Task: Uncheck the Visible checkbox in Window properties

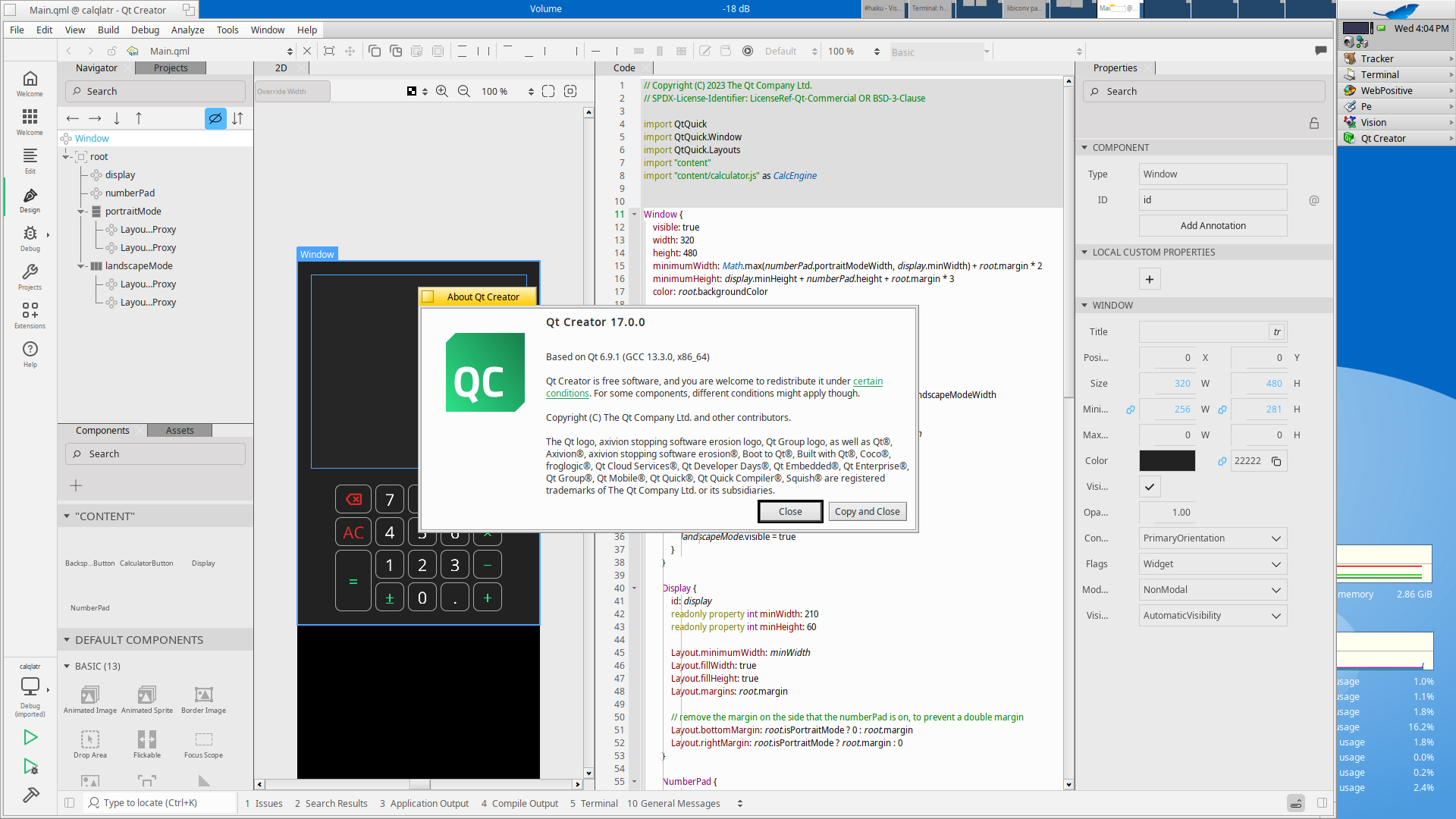Action: point(1150,487)
